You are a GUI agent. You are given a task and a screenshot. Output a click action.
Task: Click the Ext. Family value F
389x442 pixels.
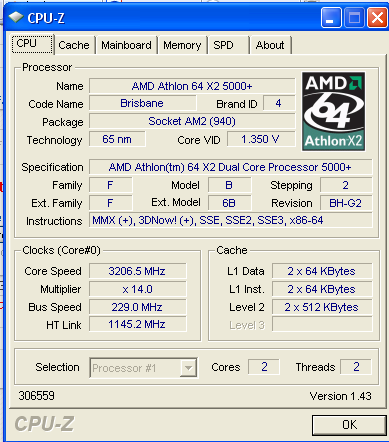(110, 203)
